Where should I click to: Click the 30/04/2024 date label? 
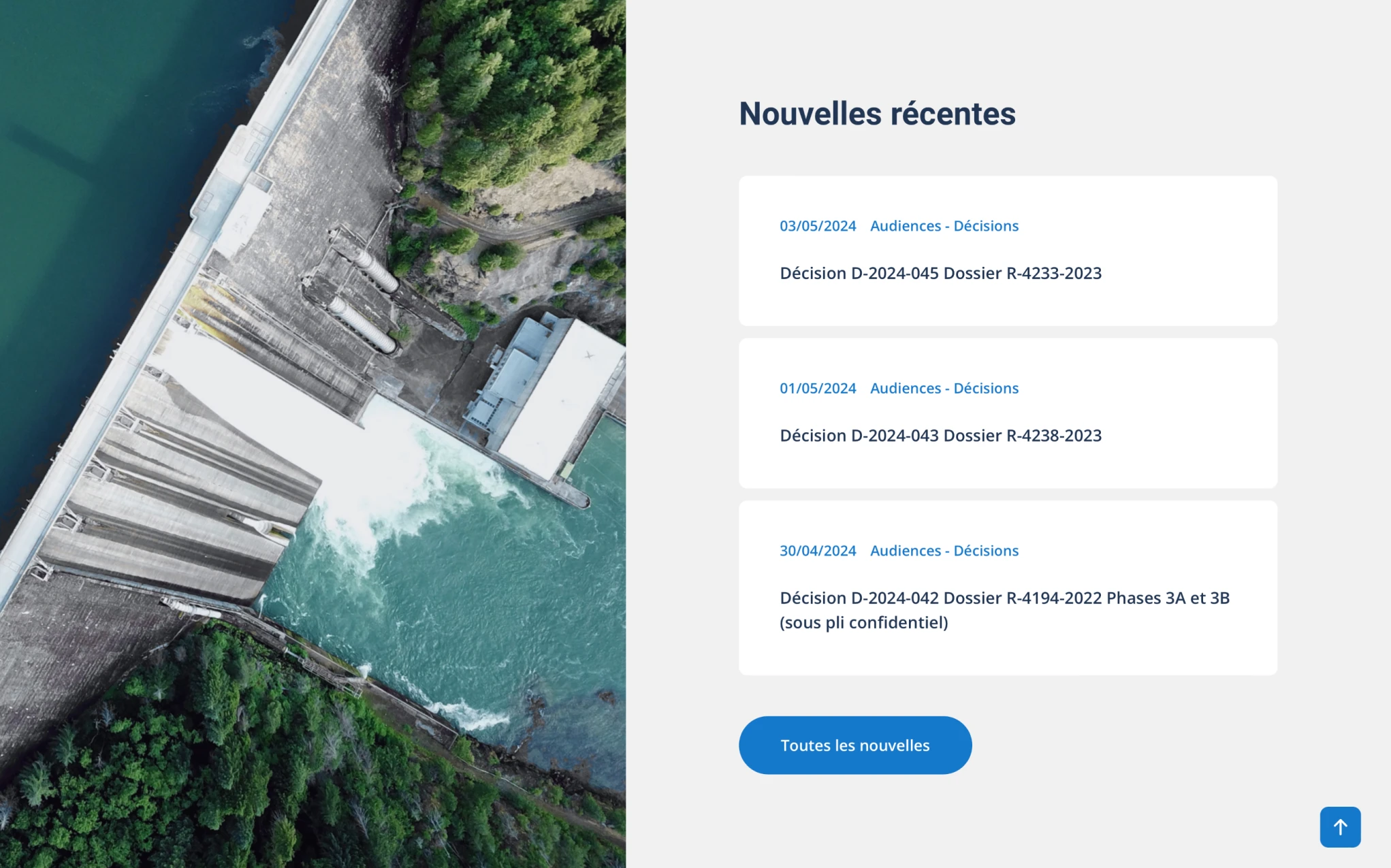(817, 551)
